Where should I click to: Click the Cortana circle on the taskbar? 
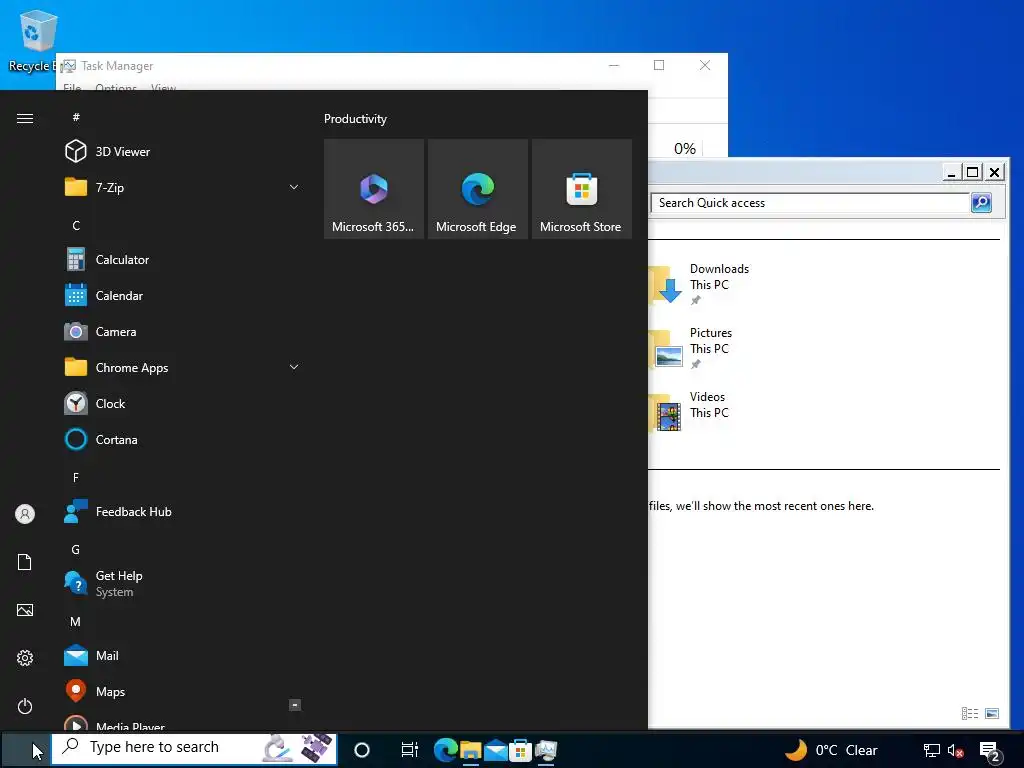click(362, 750)
